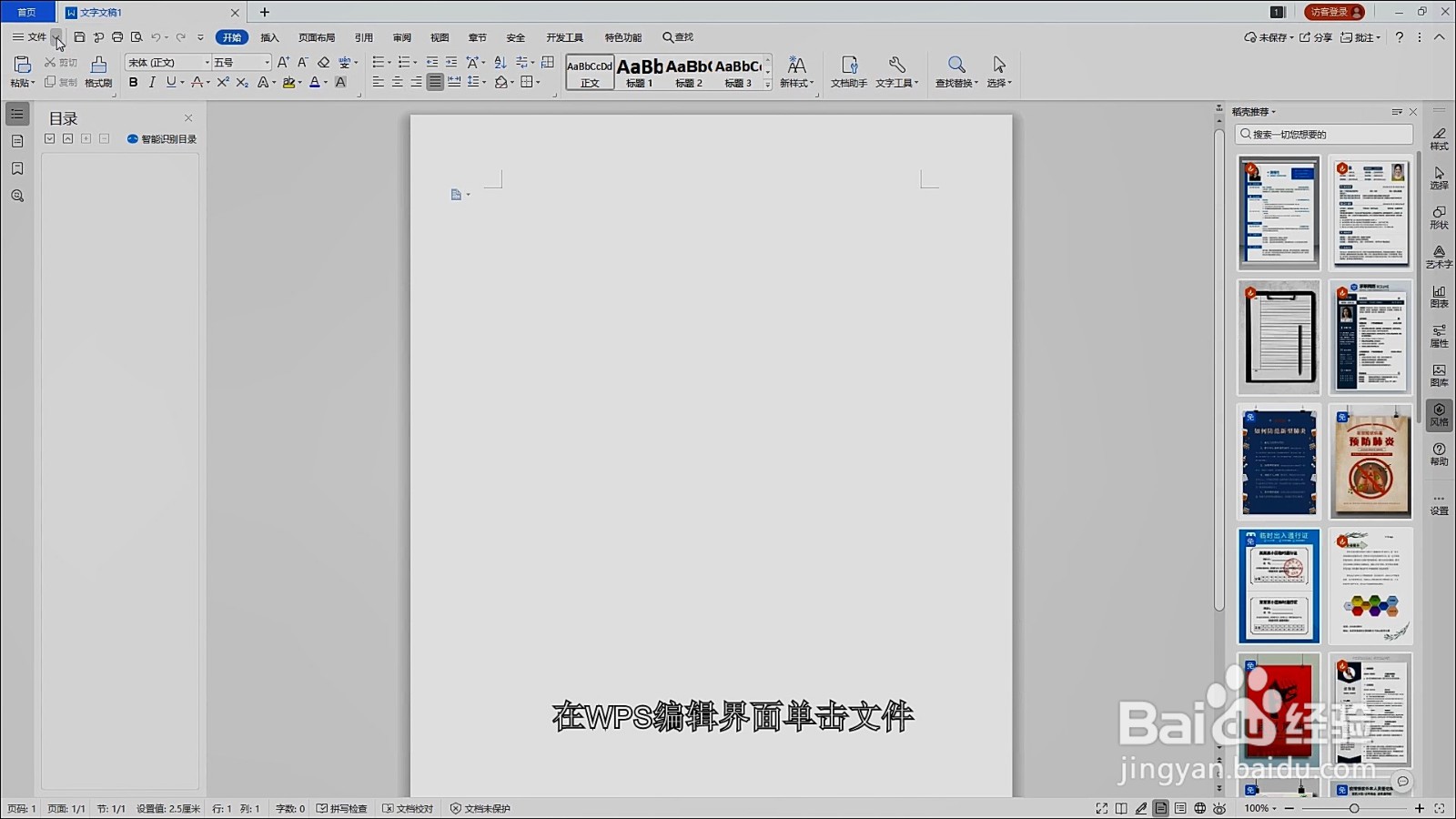Click the 访客登录 login button
Viewport: 1456px width, 819px height.
(x=1333, y=12)
